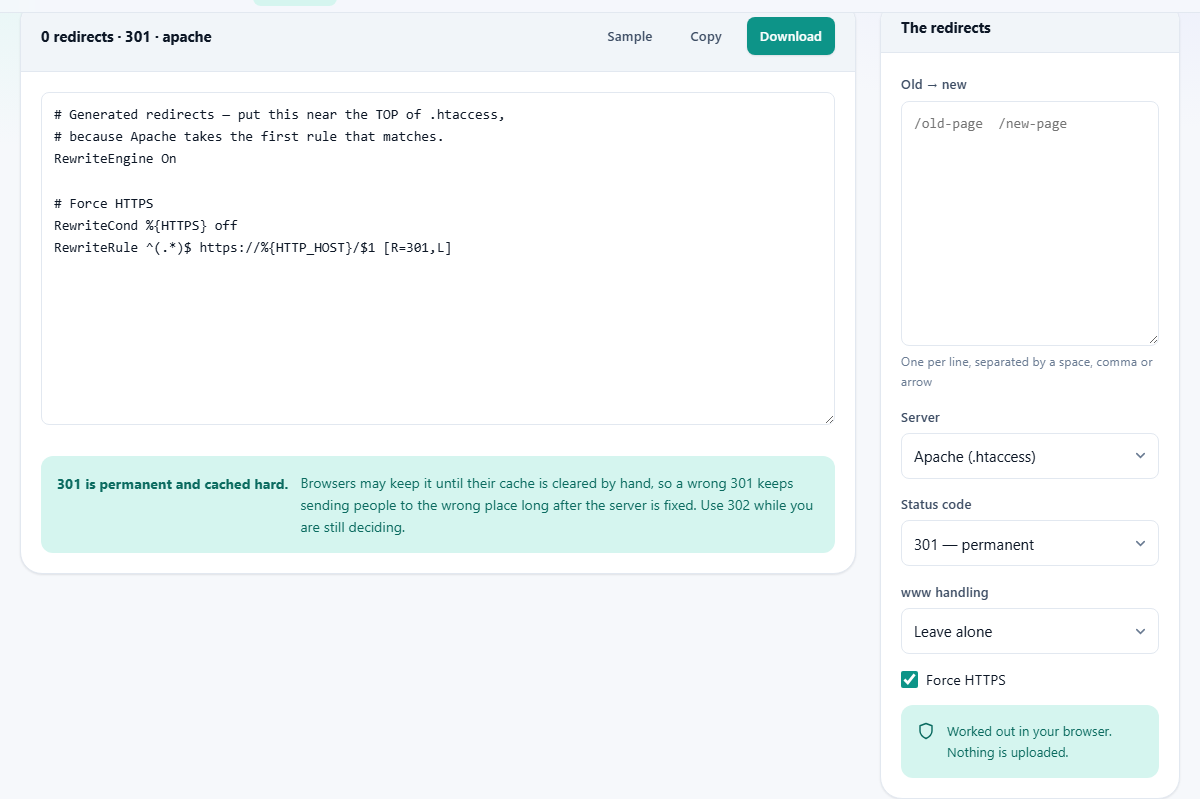Open the Server dropdown
The image size is (1200, 799).
tap(1030, 456)
